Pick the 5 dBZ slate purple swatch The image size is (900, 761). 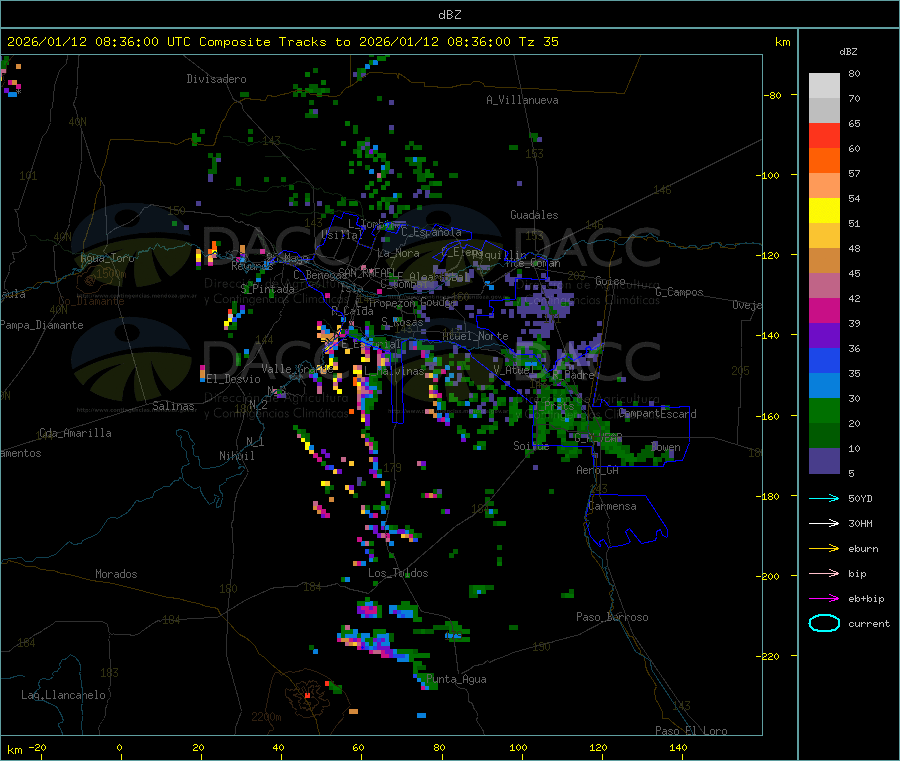click(x=824, y=461)
